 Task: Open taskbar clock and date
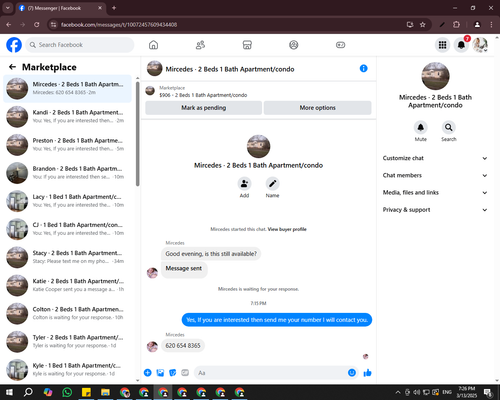pyautogui.click(x=467, y=392)
